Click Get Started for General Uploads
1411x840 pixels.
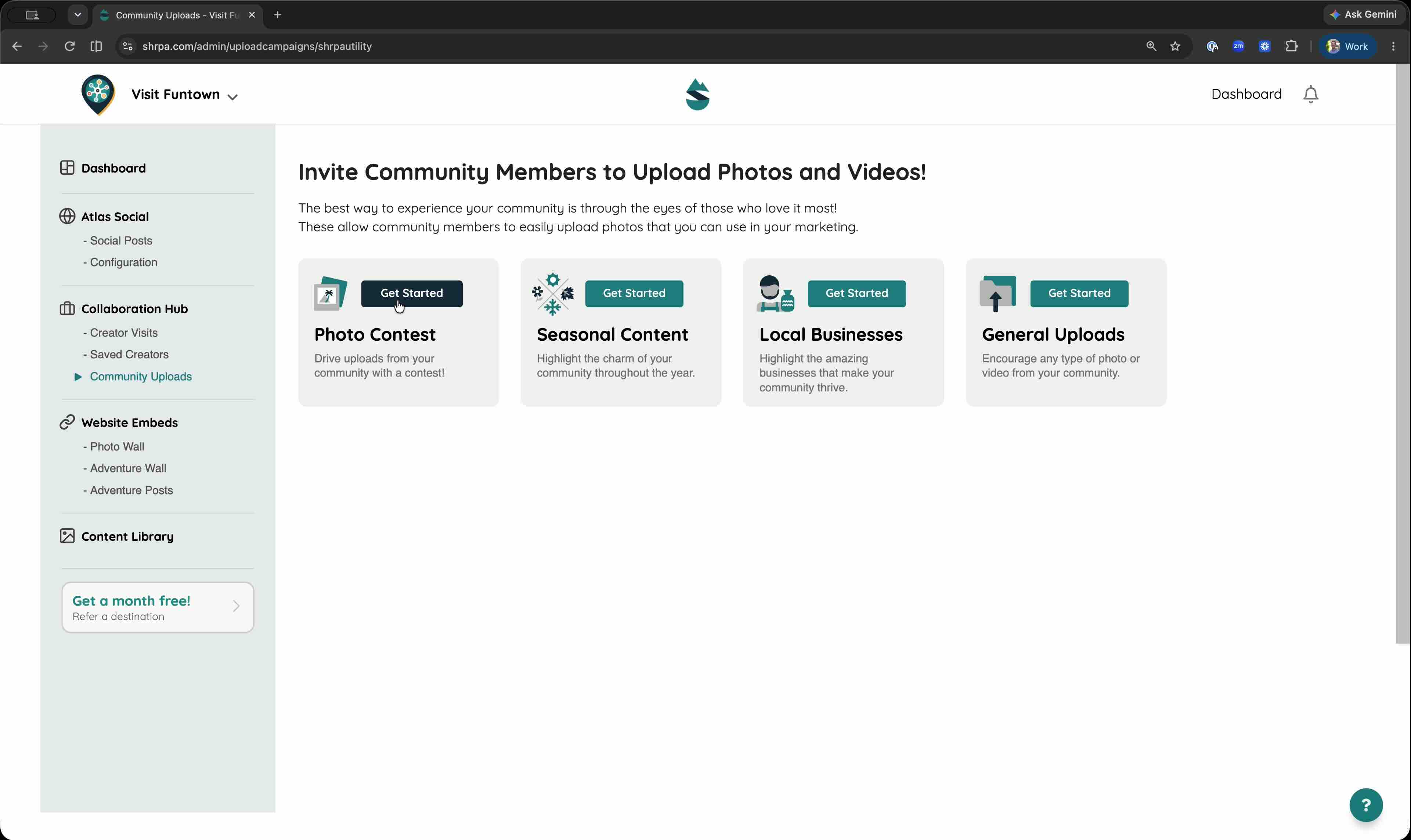pyautogui.click(x=1079, y=293)
